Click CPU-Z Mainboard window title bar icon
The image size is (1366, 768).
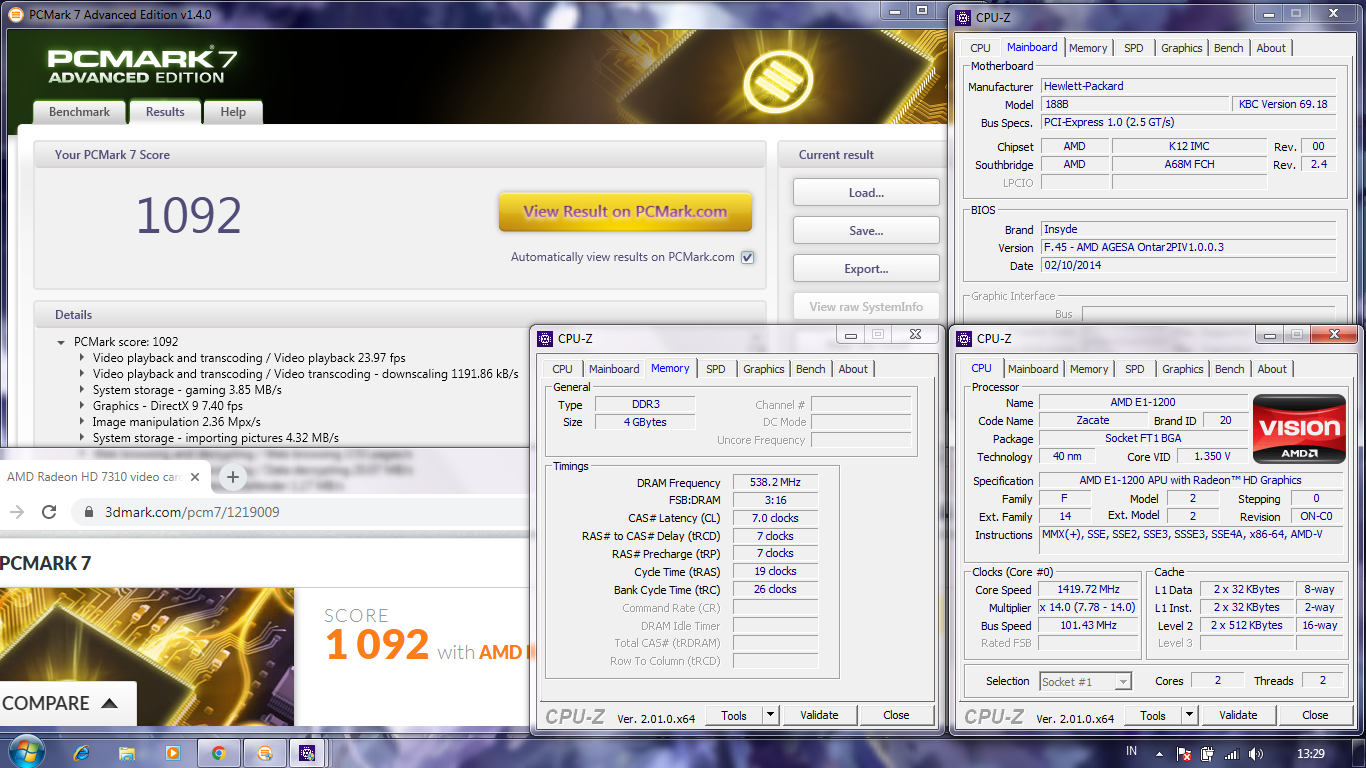pyautogui.click(x=963, y=17)
